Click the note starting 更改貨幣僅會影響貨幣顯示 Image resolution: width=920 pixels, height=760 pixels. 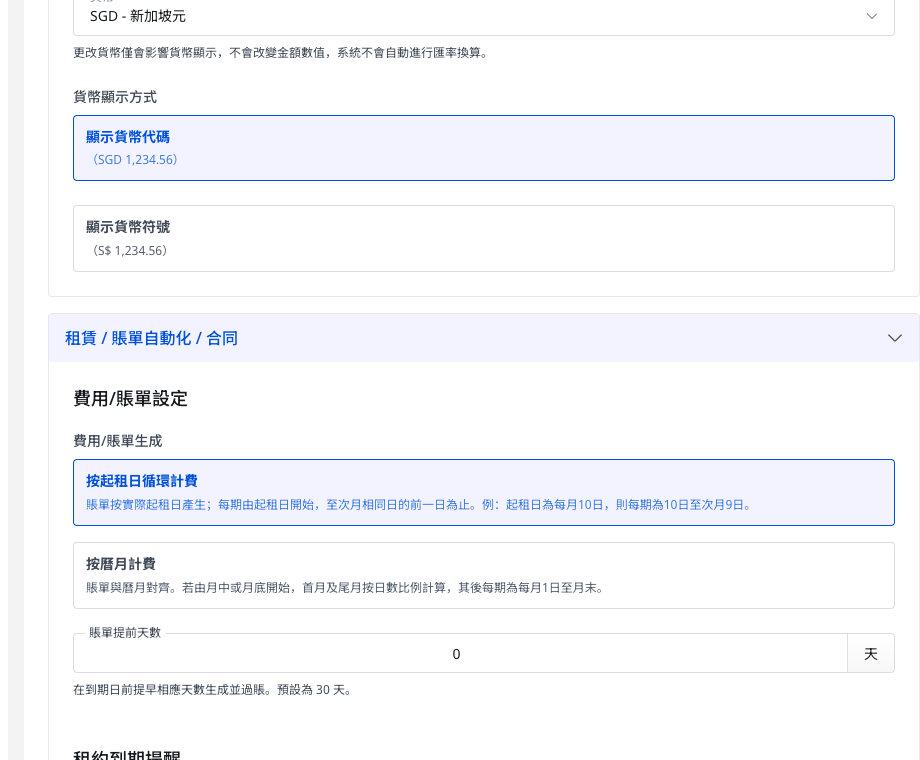280,53
